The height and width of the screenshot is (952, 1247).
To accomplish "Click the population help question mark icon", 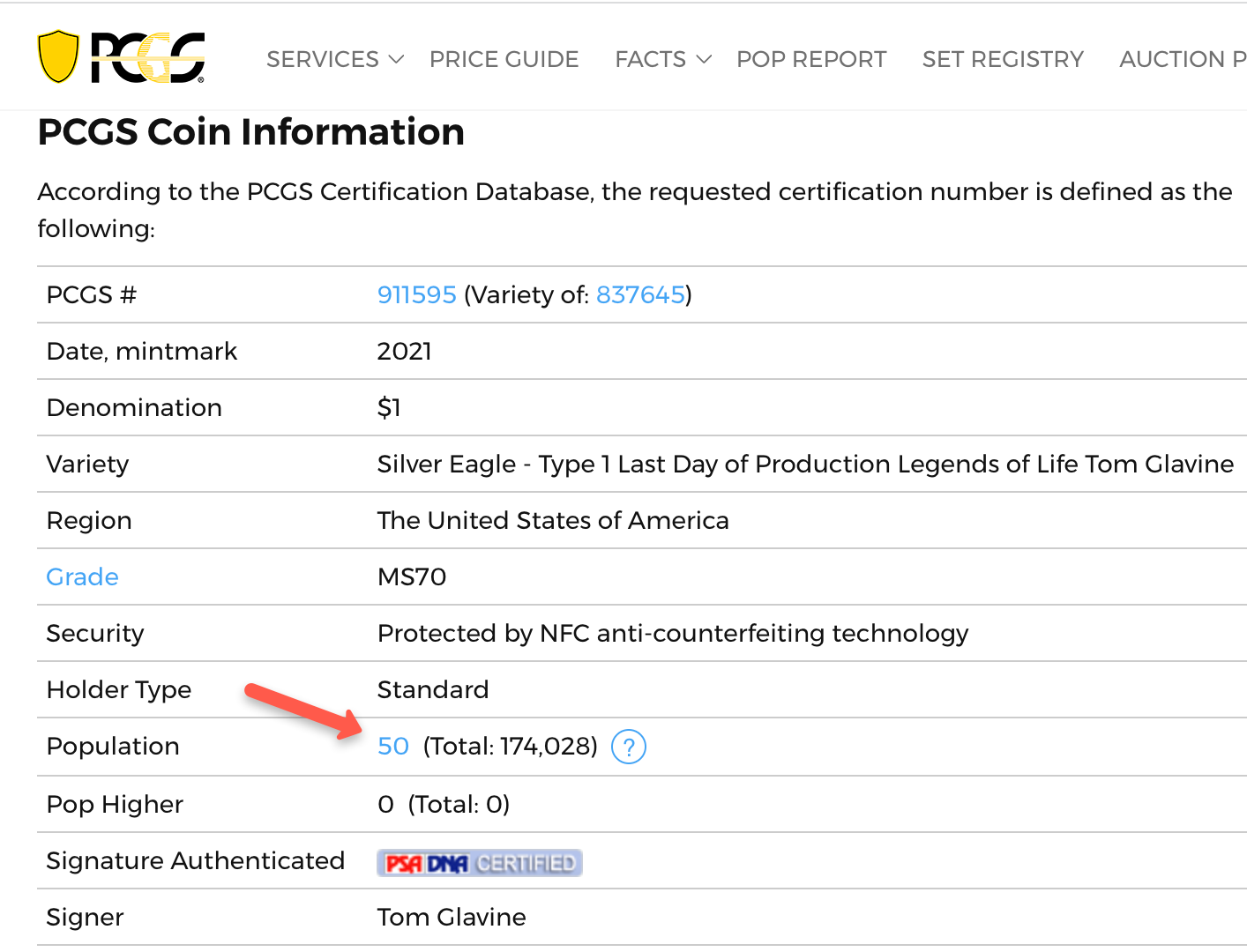I will 628,747.
